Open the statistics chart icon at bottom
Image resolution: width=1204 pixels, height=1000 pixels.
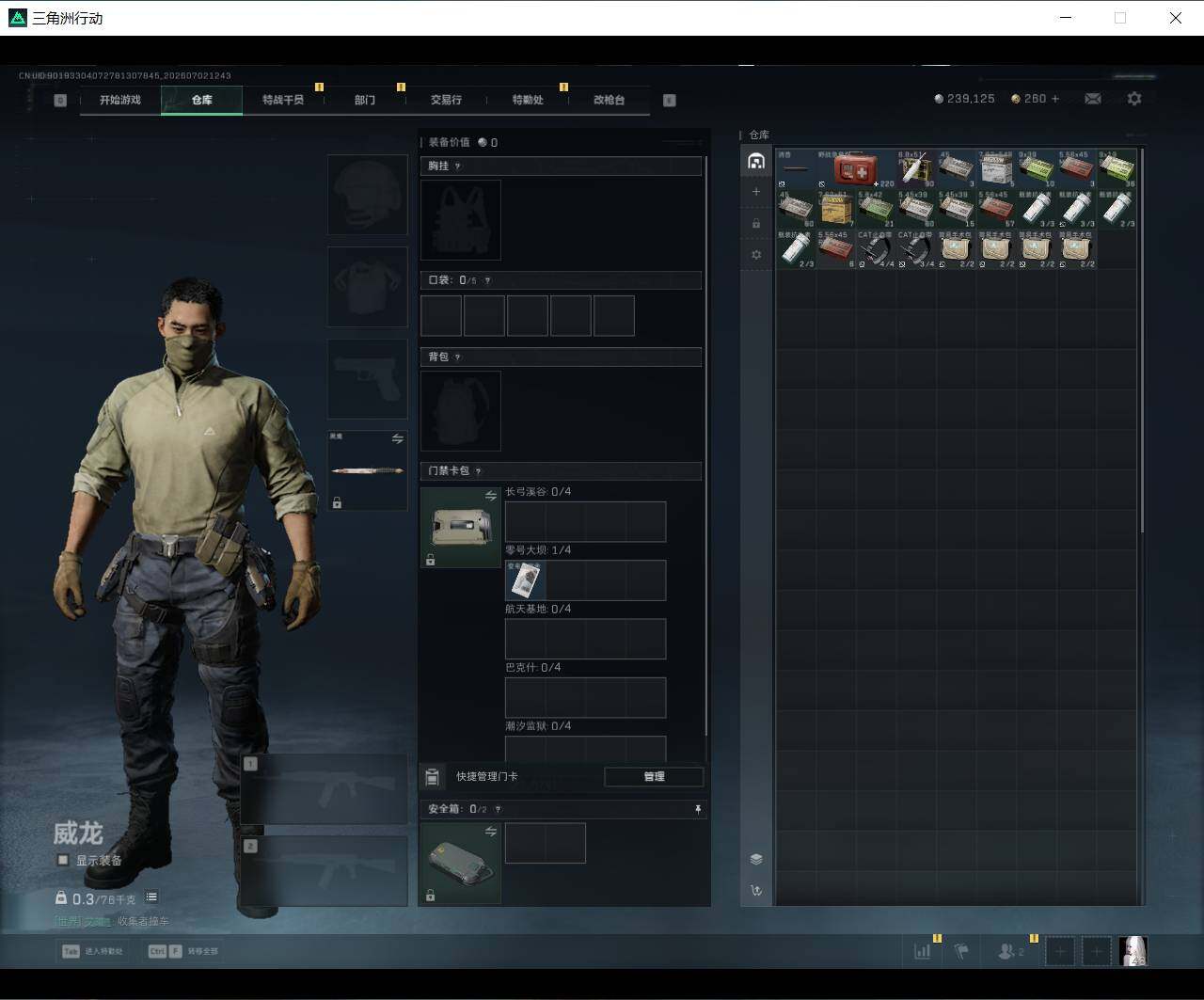[x=922, y=951]
